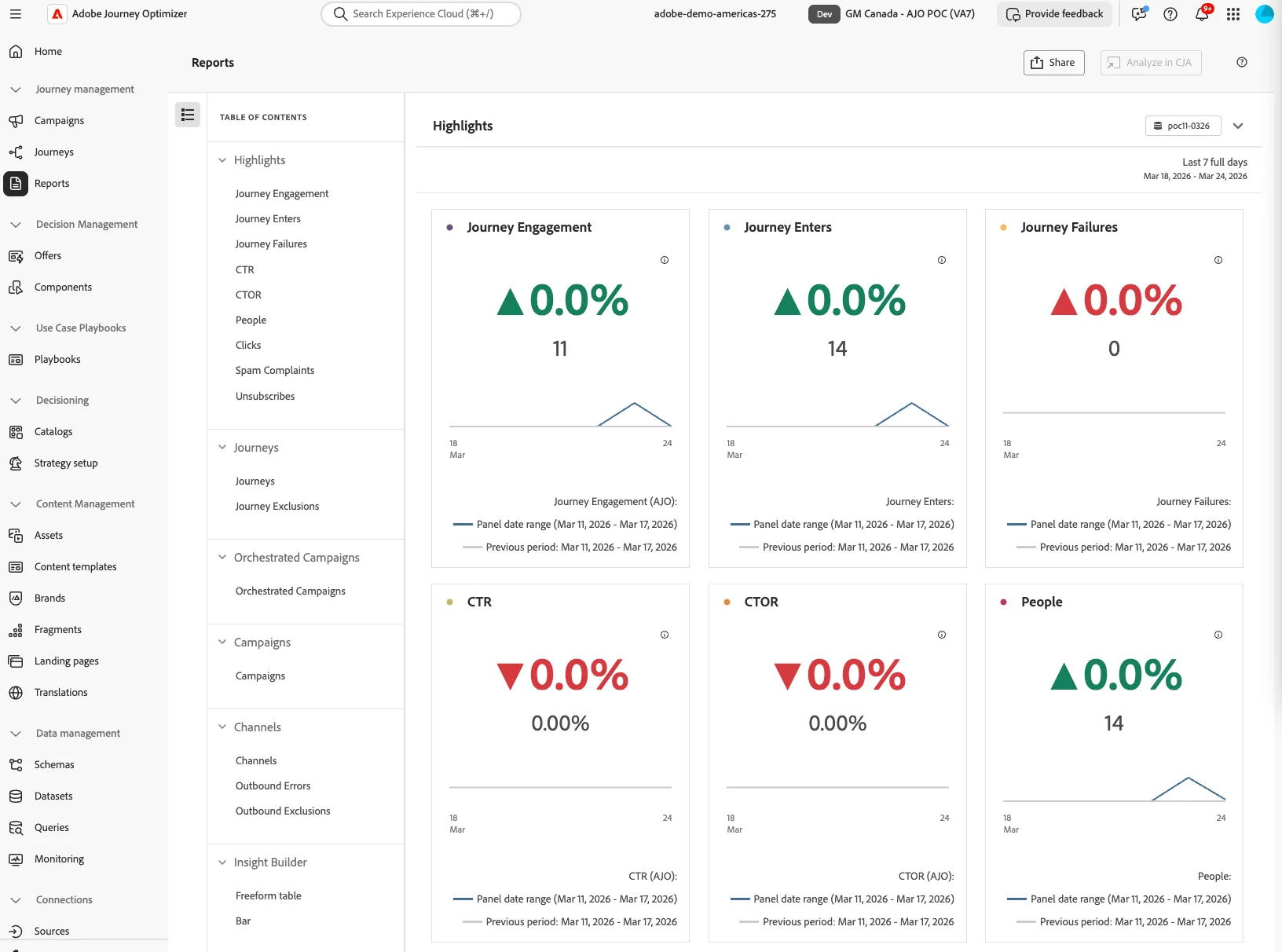Viewport: 1282px width, 952px height.
Task: Open the help question mark icon in header
Action: coord(1170,14)
